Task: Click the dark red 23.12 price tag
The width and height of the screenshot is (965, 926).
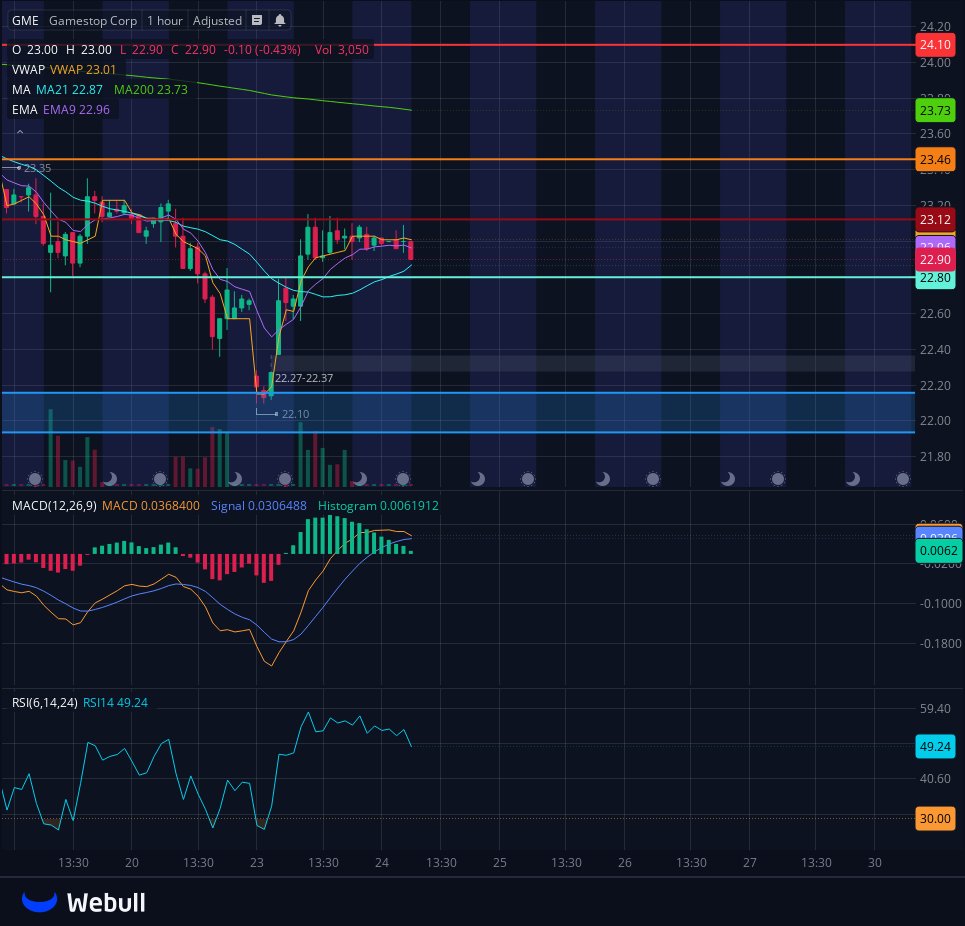Action: tap(935, 220)
